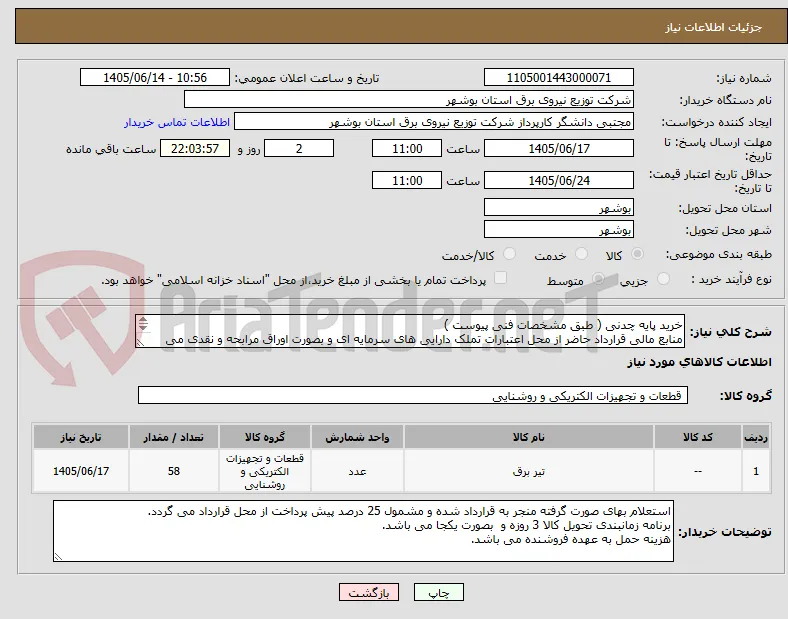The image size is (788, 619).
Task: Click the بازگشت back button
Action: [x=369, y=592]
